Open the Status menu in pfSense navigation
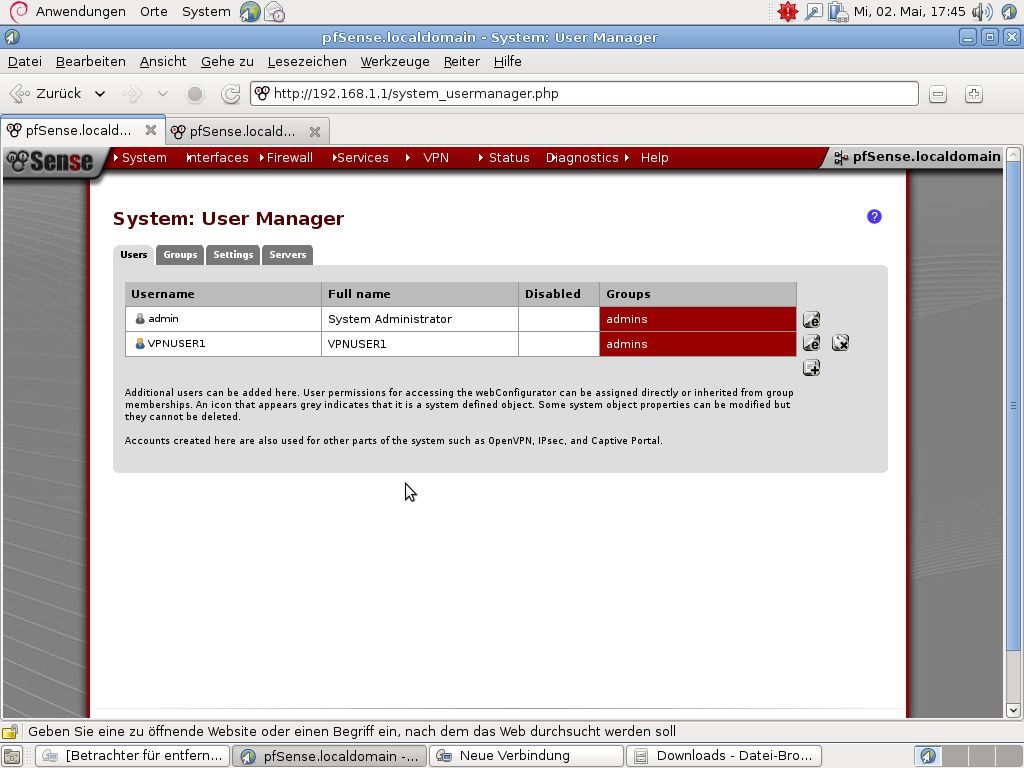Screen dimensions: 1024x768 [x=509, y=157]
